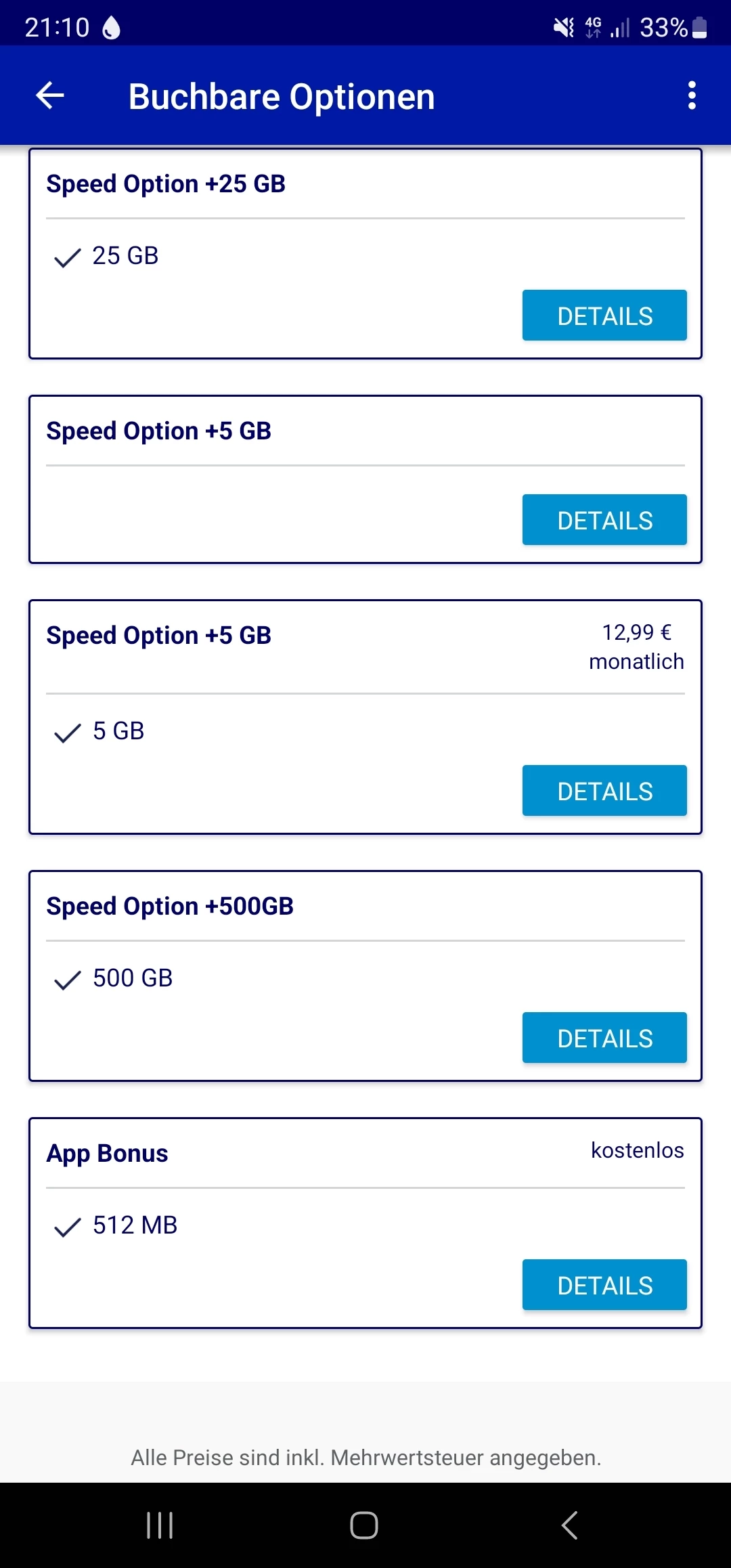
Task: Tap the kostenlos price label
Action: click(637, 1150)
